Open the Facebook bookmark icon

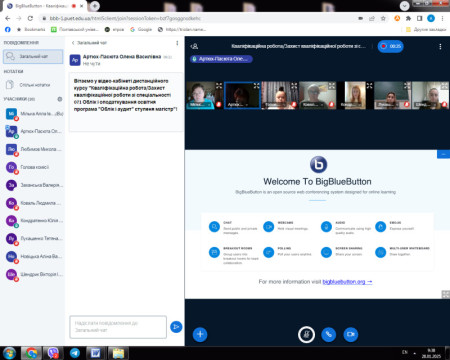pyautogui.click(x=8, y=29)
